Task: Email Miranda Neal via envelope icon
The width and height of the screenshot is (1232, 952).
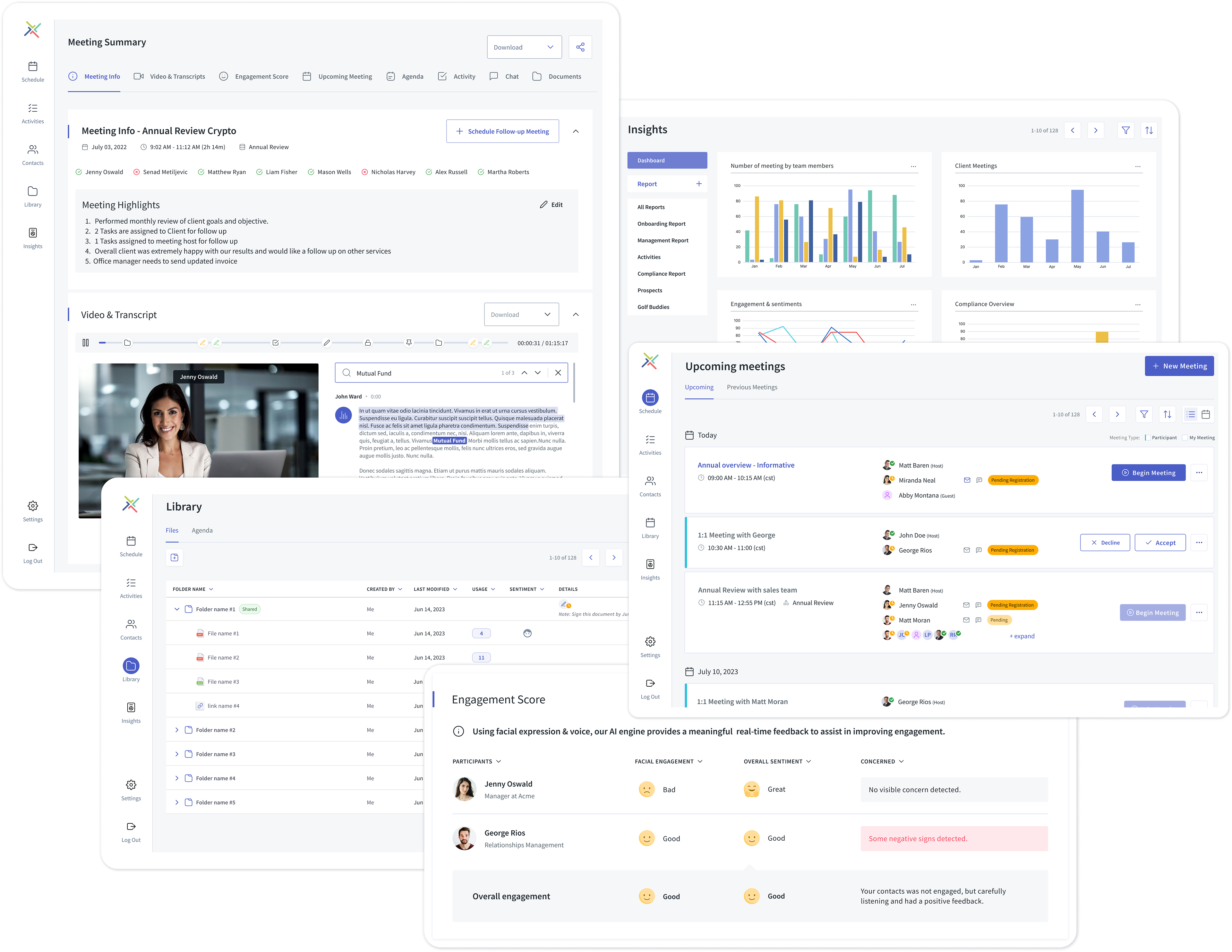Action: 967,480
